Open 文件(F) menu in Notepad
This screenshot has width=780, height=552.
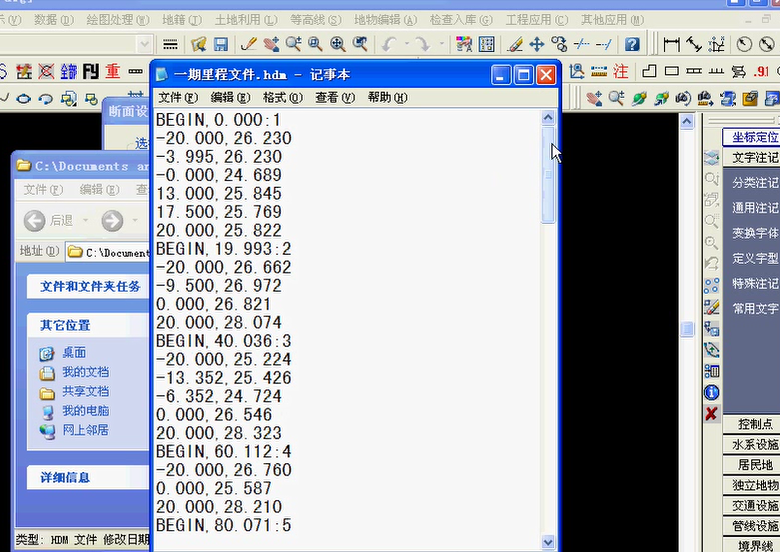coord(178,97)
